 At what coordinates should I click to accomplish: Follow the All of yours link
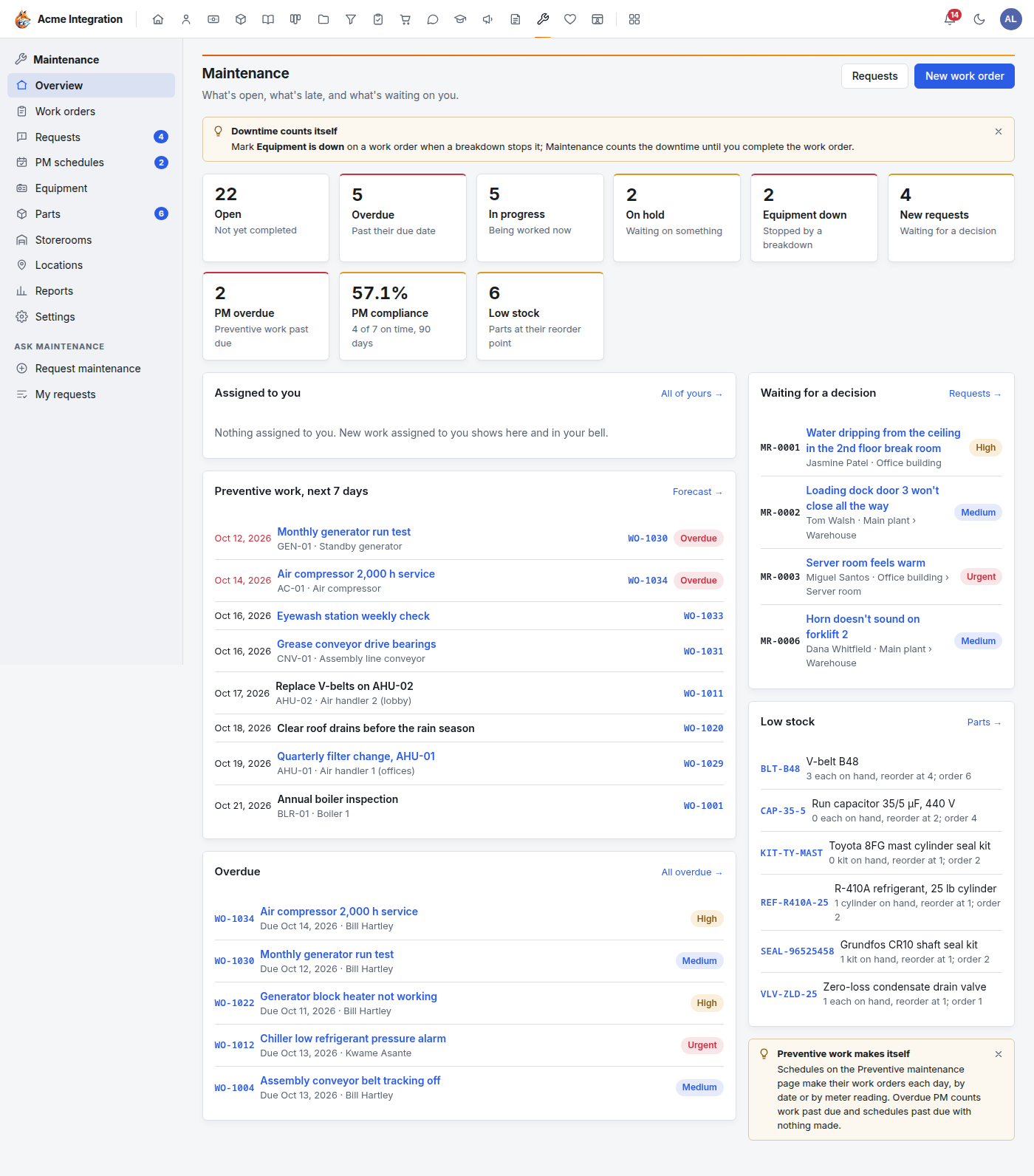[691, 394]
